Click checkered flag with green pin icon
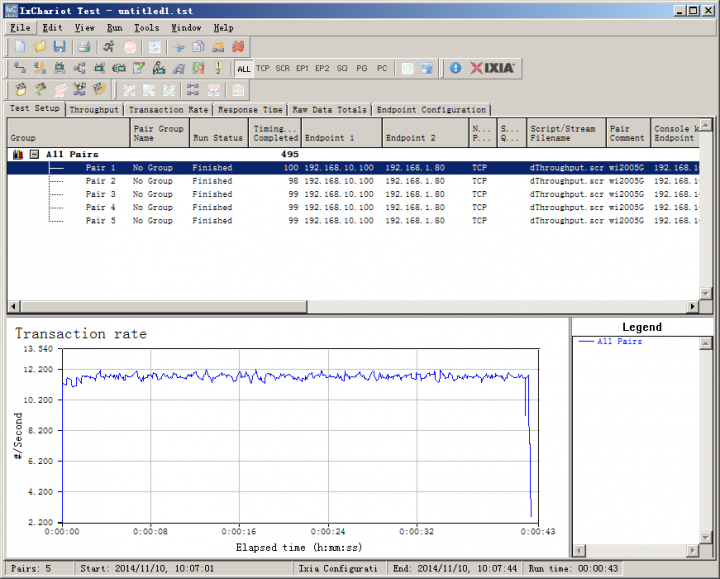 (x=40, y=90)
